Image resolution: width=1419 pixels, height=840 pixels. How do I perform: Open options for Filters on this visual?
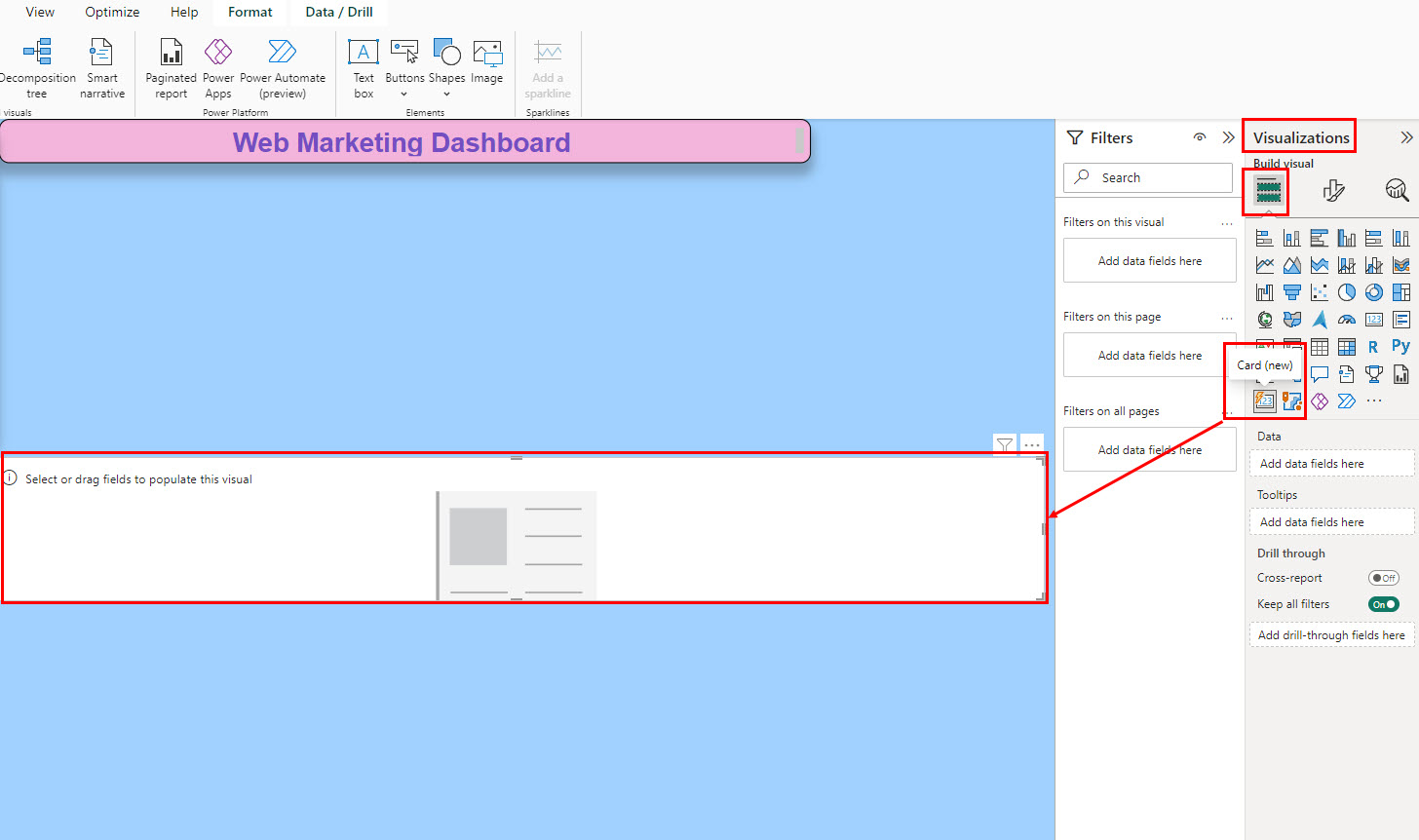point(1227,223)
